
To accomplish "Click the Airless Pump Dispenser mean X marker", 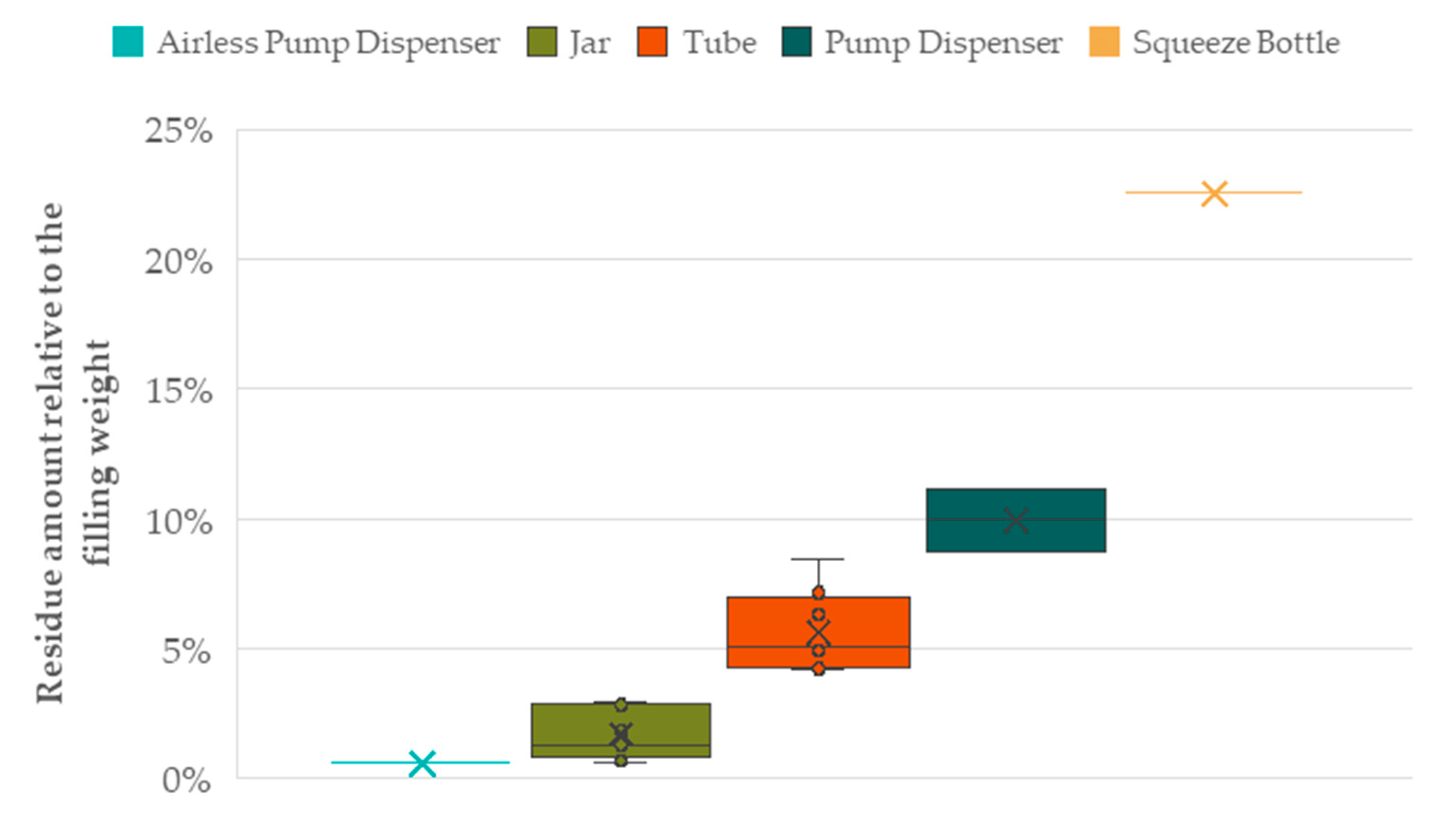I will tap(423, 763).
